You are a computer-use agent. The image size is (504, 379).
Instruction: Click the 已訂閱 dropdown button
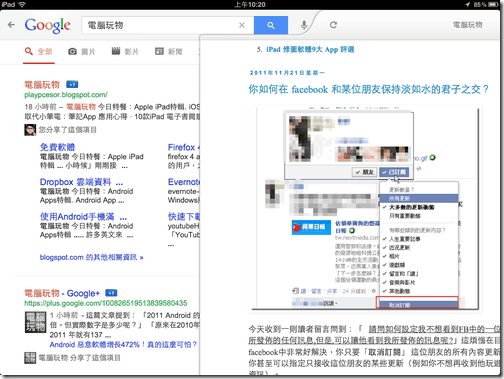394,172
